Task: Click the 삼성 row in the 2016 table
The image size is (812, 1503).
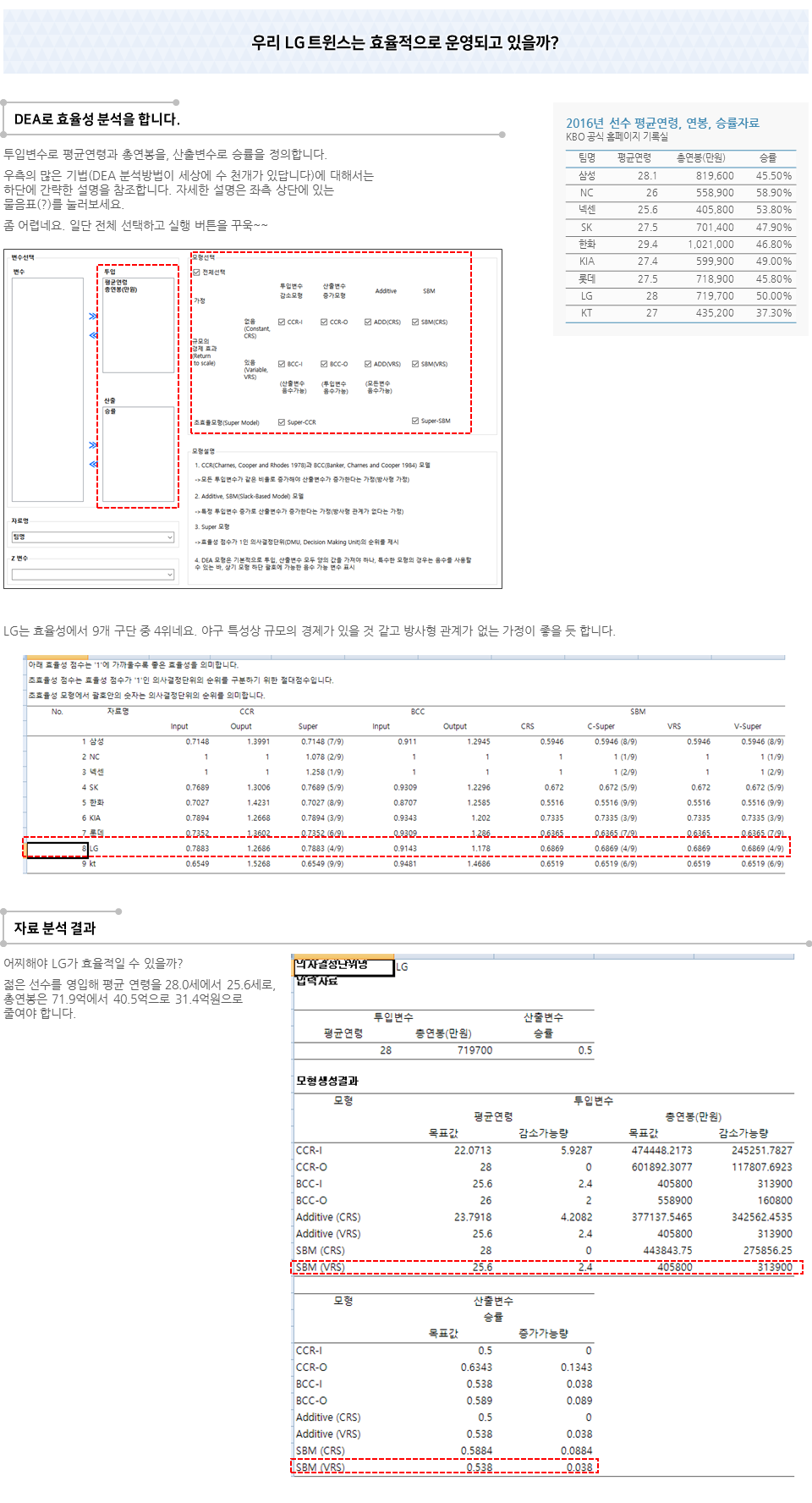Action: [x=681, y=176]
